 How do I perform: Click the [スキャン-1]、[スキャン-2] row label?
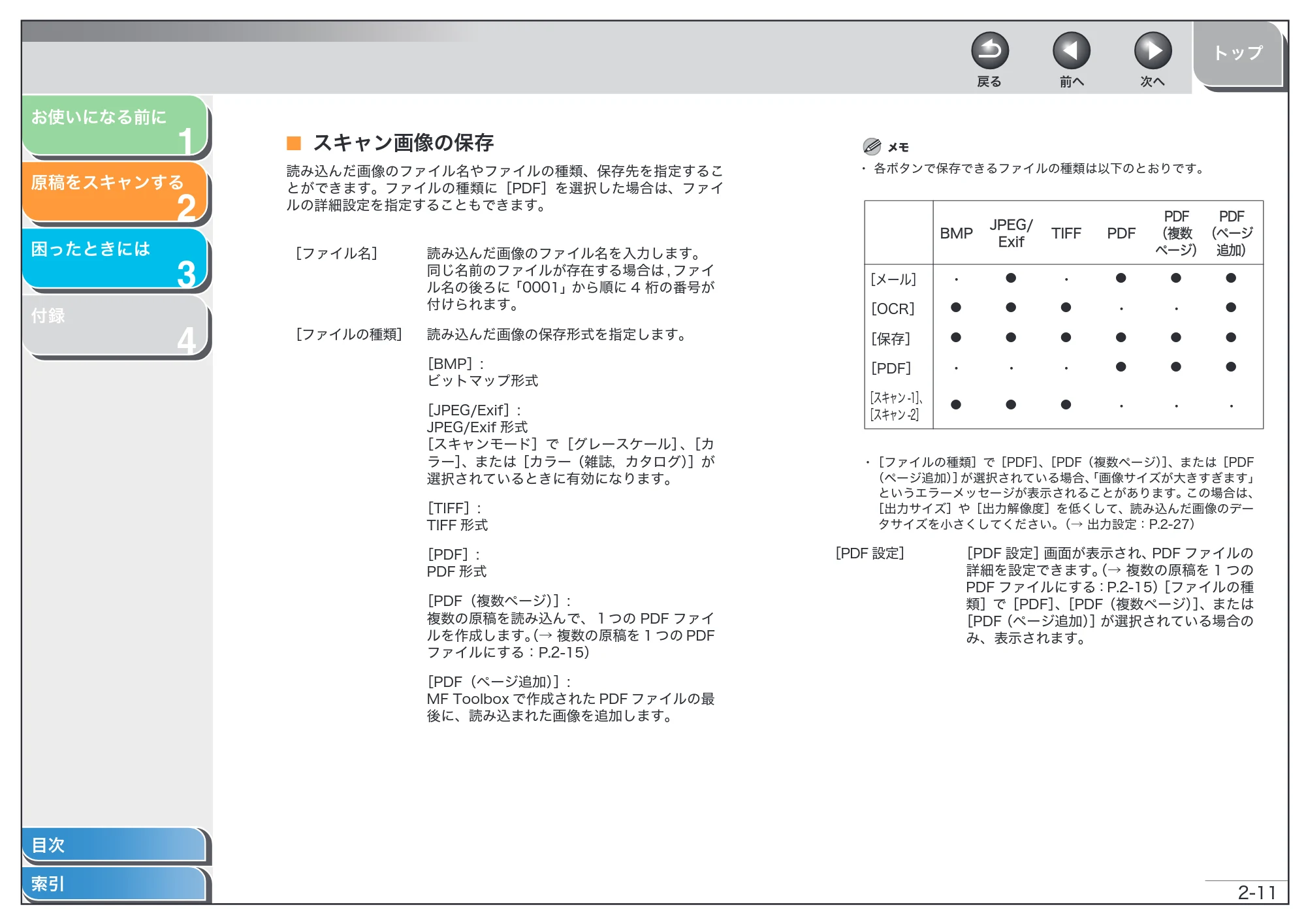(896, 406)
